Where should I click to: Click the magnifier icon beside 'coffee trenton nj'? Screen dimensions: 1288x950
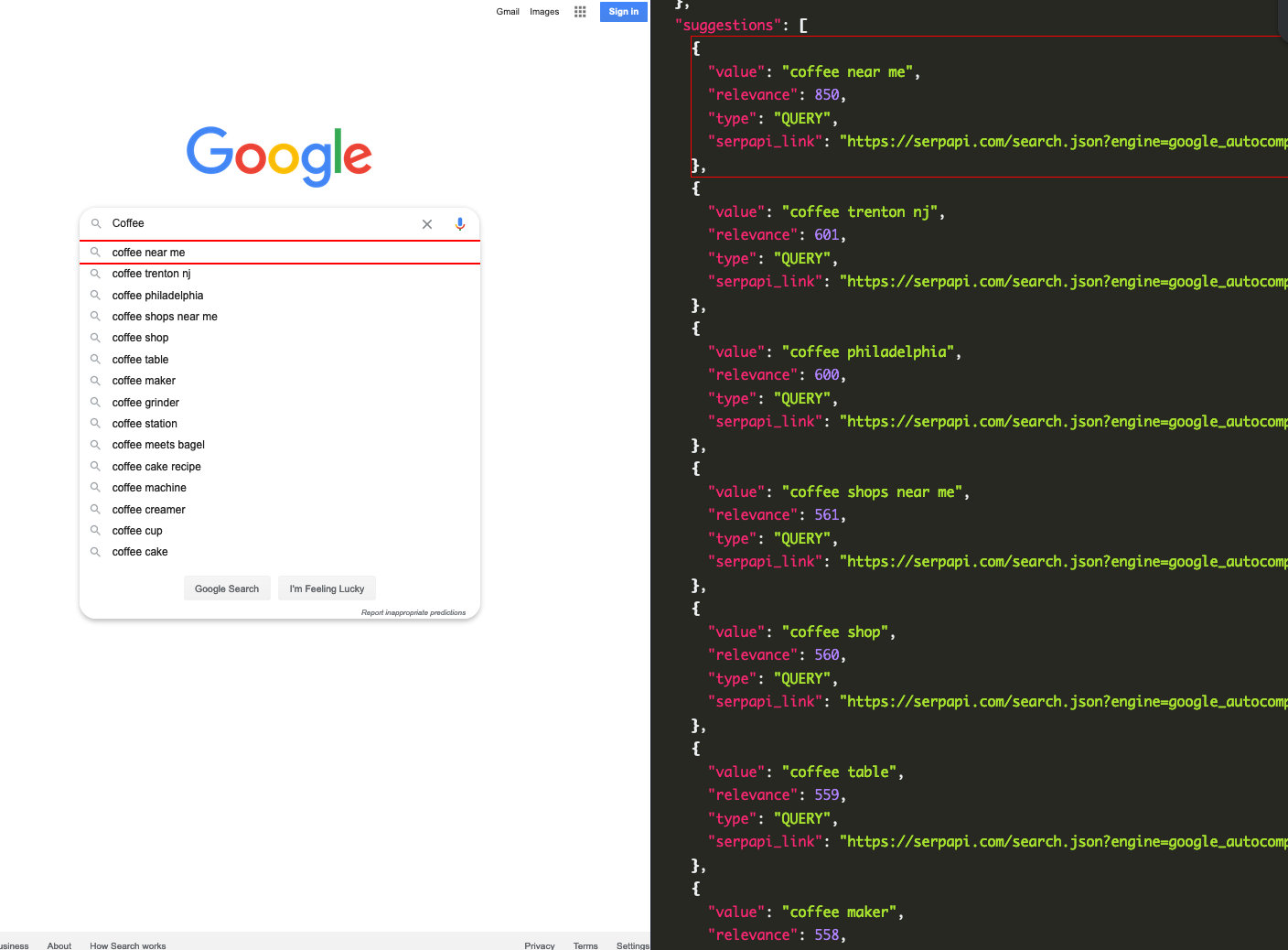point(95,274)
